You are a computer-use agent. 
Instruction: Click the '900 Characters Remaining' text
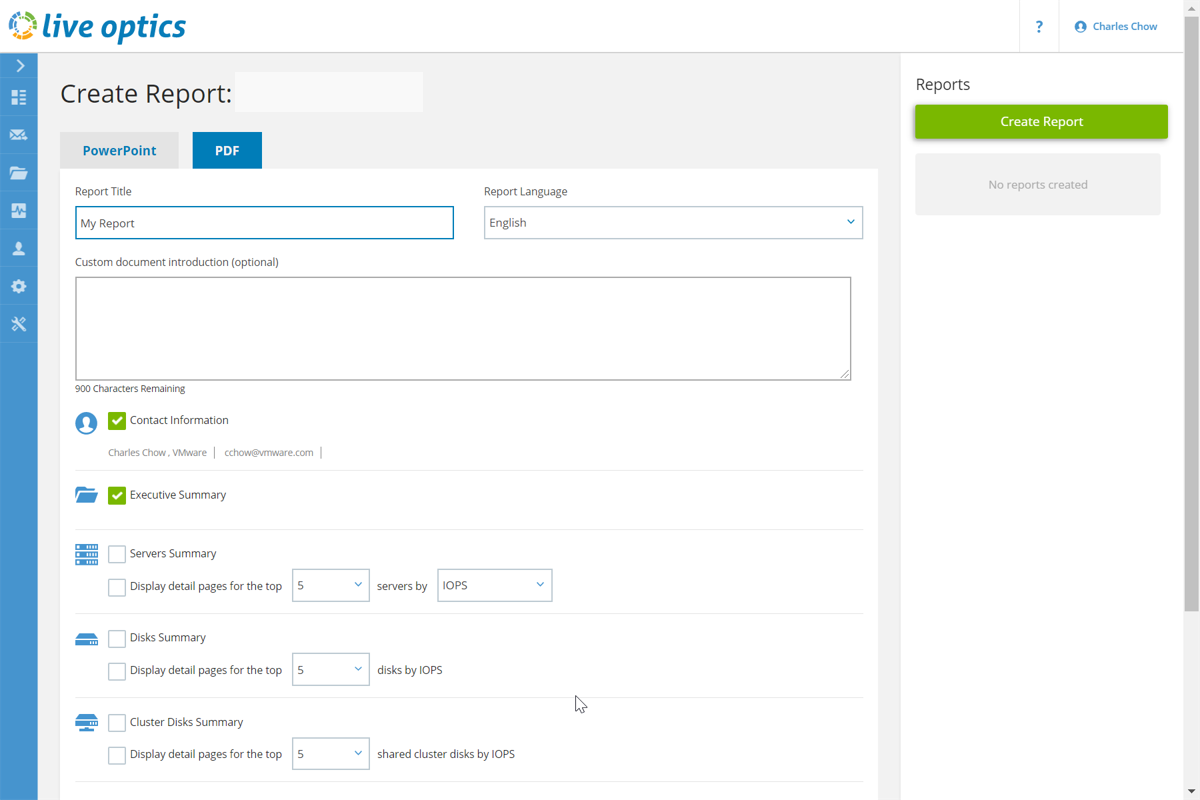(130, 389)
